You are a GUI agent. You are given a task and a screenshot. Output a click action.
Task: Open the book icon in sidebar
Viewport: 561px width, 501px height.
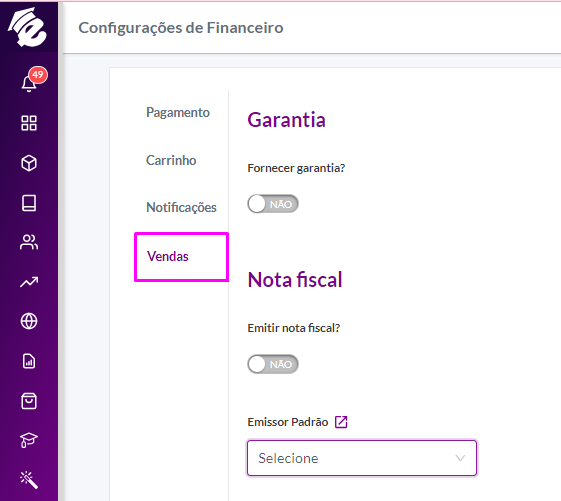tap(29, 203)
